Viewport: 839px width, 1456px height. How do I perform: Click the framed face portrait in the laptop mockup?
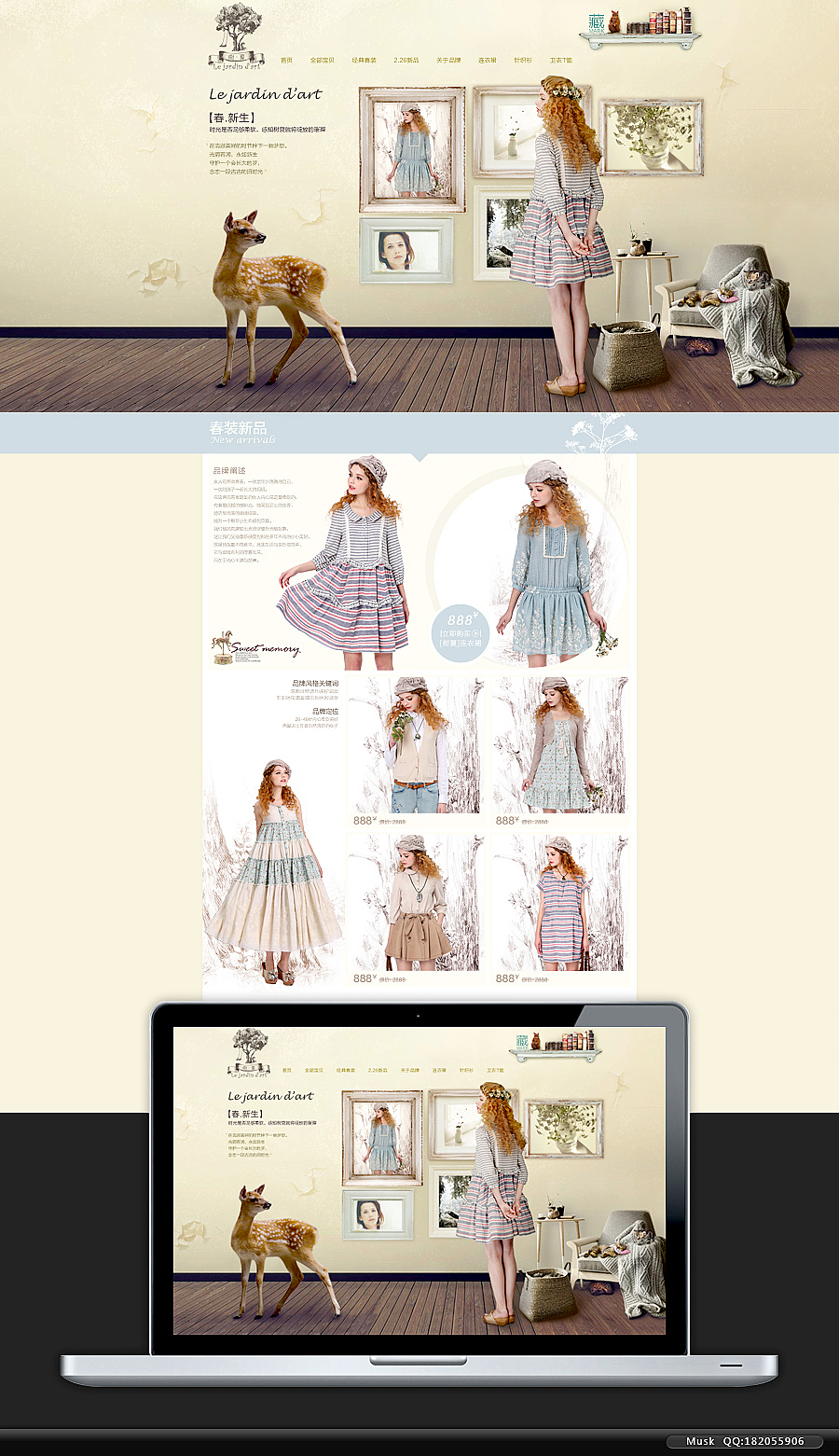point(378,1215)
